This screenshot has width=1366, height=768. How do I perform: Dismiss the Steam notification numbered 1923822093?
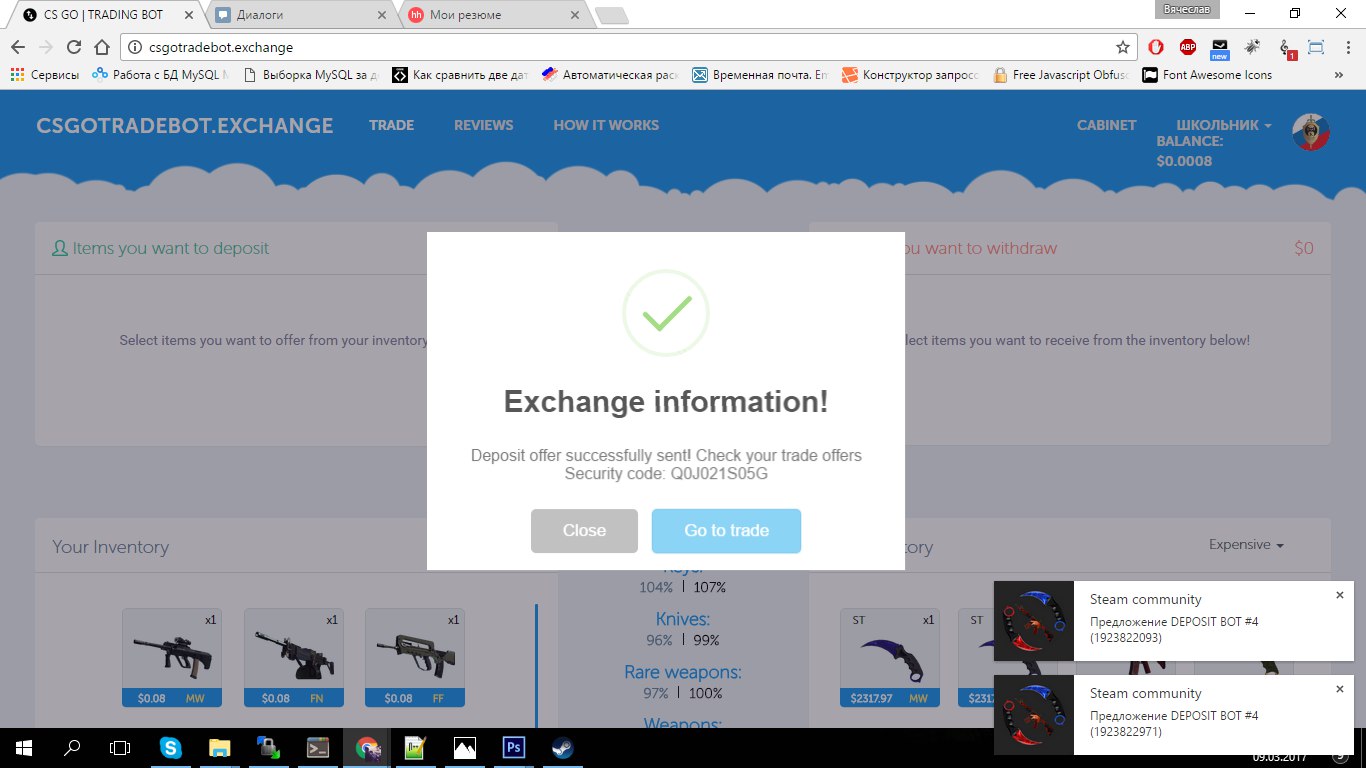[x=1340, y=595]
